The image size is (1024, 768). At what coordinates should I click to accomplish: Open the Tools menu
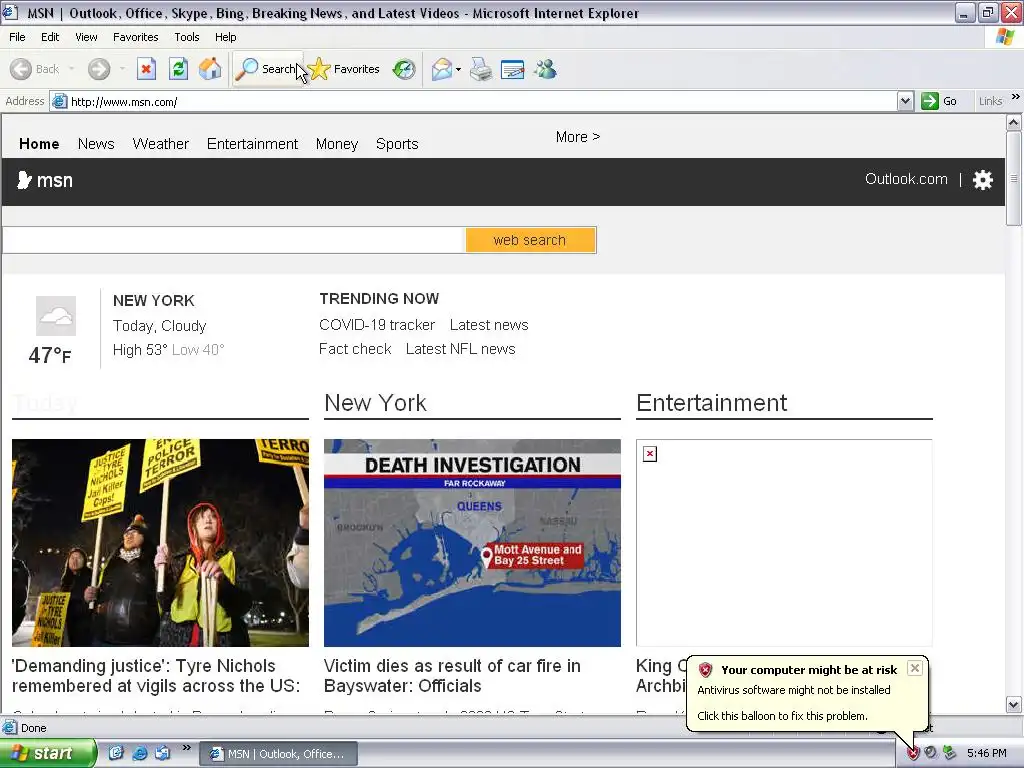(187, 37)
